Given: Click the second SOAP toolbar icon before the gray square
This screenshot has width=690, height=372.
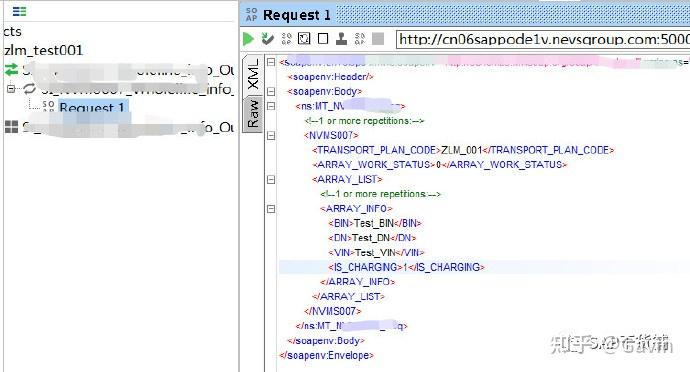Looking at the screenshot, I should (360, 39).
